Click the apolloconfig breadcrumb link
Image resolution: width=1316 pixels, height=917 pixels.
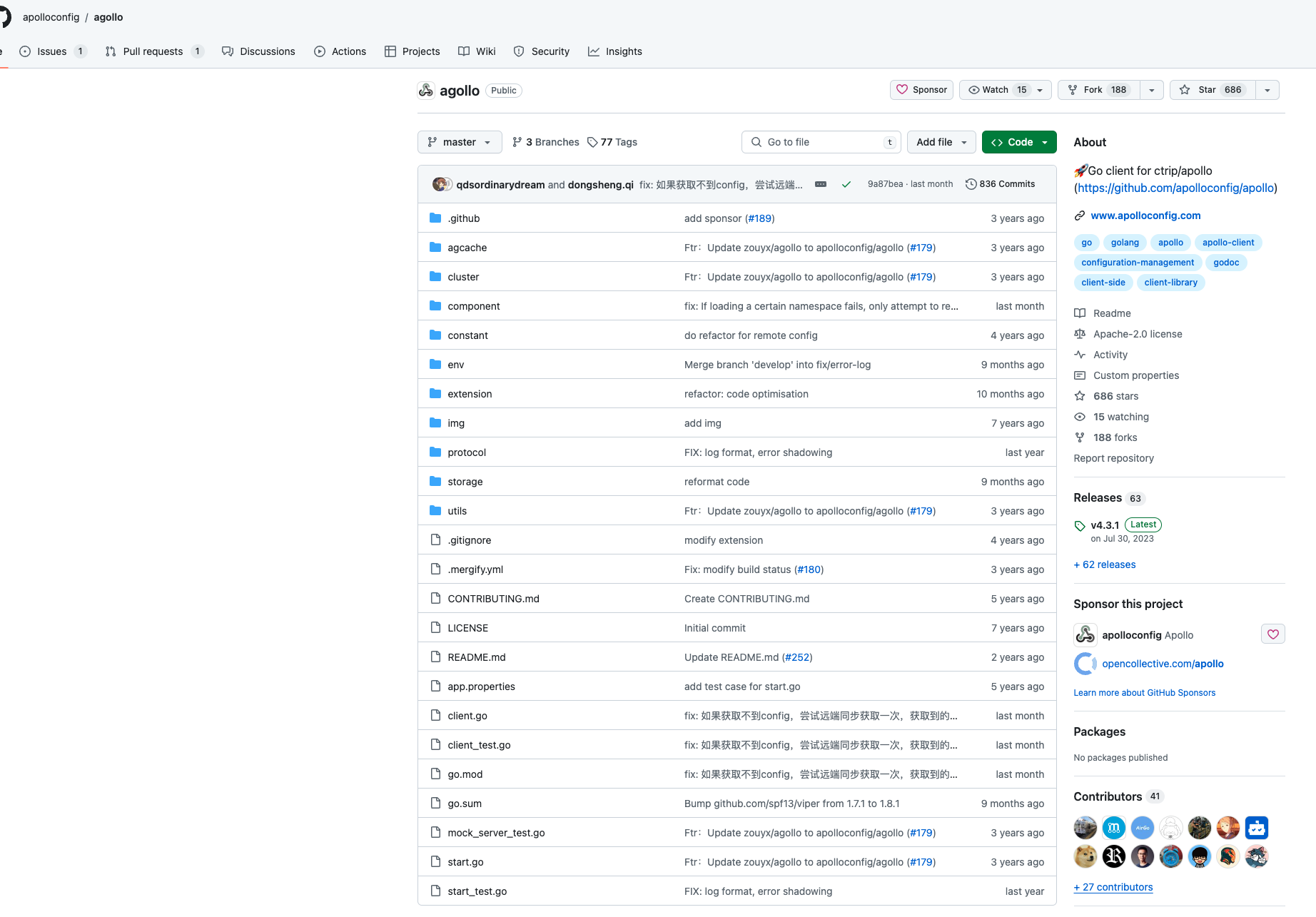(51, 17)
